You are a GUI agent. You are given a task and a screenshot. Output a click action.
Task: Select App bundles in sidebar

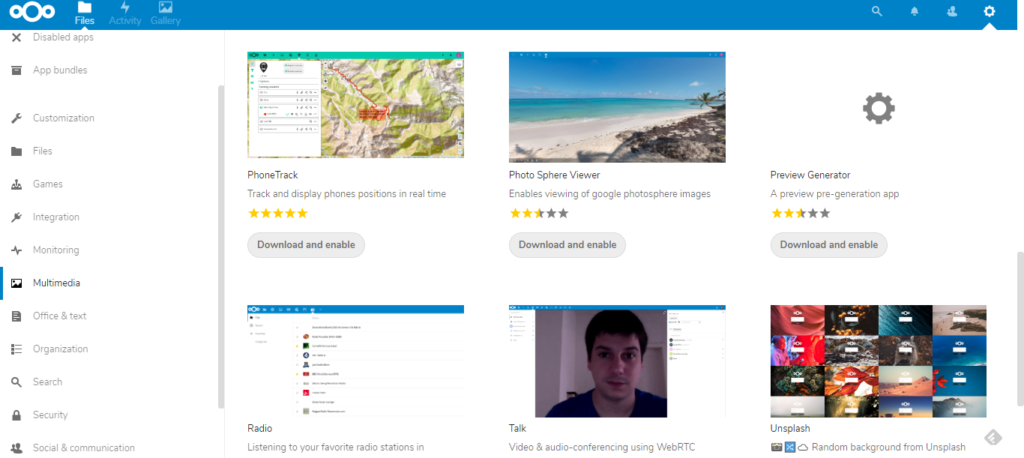(59, 71)
